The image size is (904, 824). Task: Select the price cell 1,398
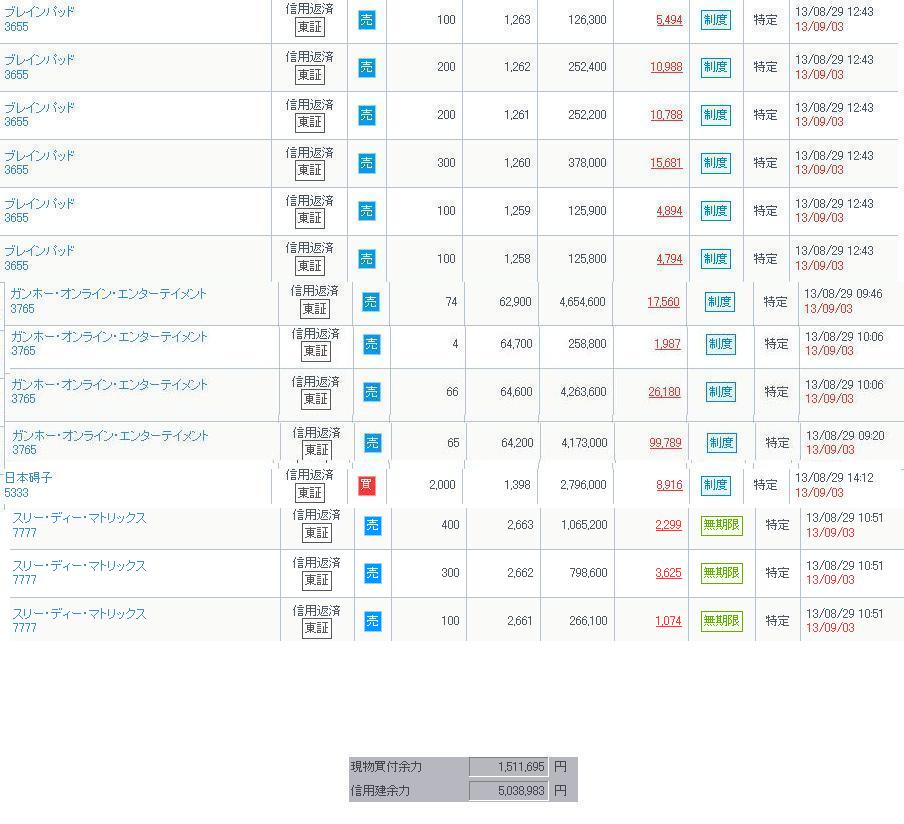click(x=517, y=485)
